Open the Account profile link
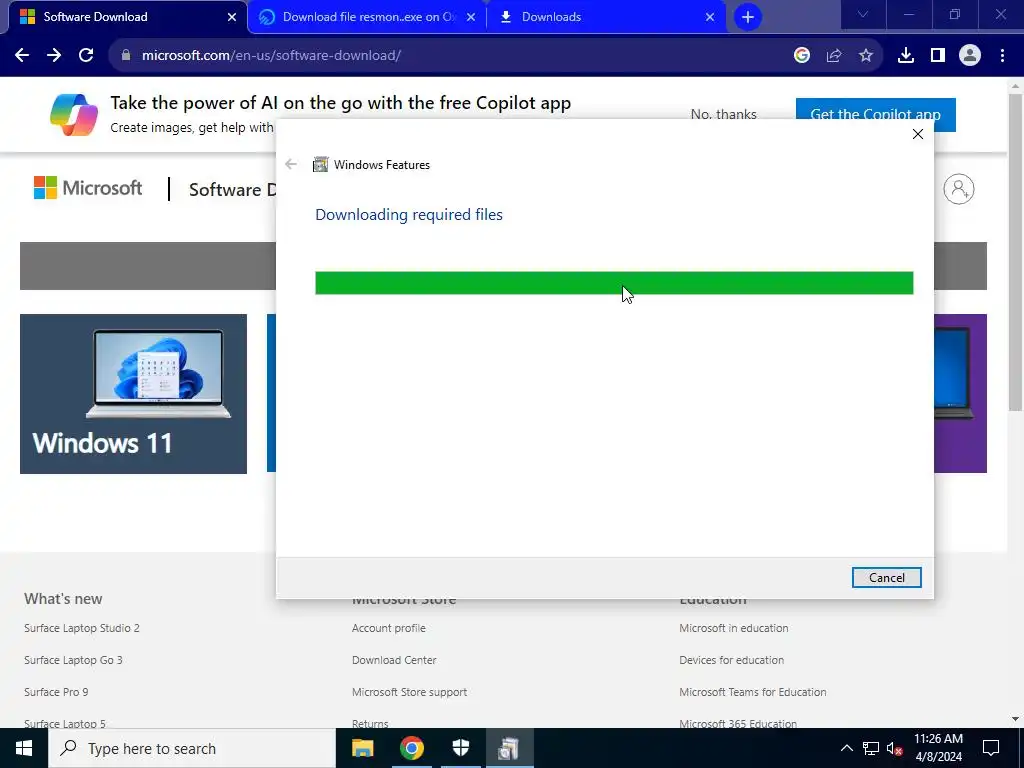The width and height of the screenshot is (1024, 768). coord(389,628)
